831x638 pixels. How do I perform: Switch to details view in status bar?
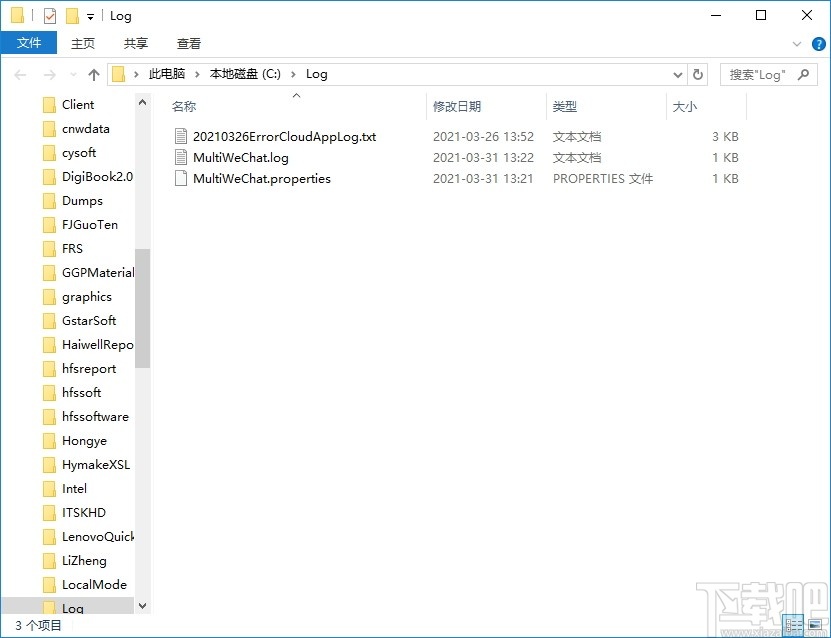[x=793, y=625]
